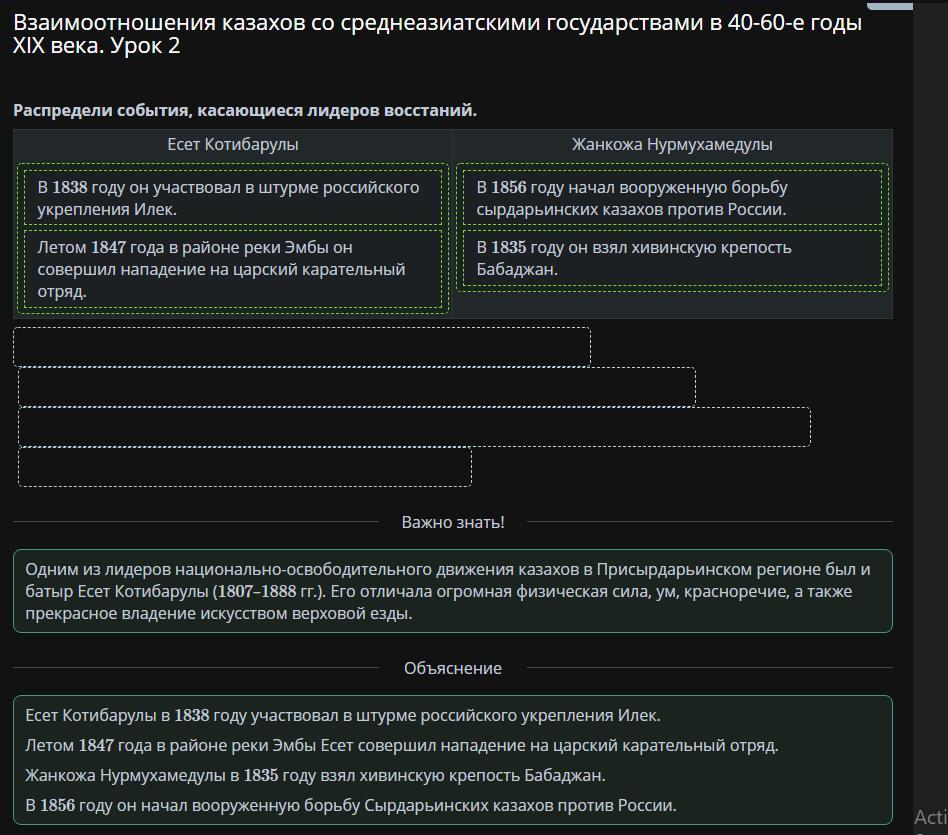948x835 pixels.
Task: Click the 'Важно знать!' section heading
Action: click(453, 522)
